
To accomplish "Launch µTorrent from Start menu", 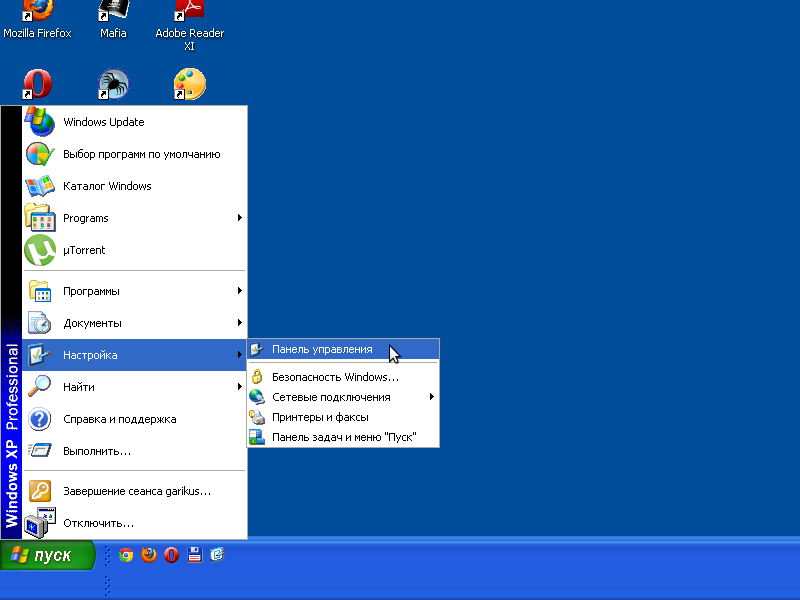I will tap(135, 250).
